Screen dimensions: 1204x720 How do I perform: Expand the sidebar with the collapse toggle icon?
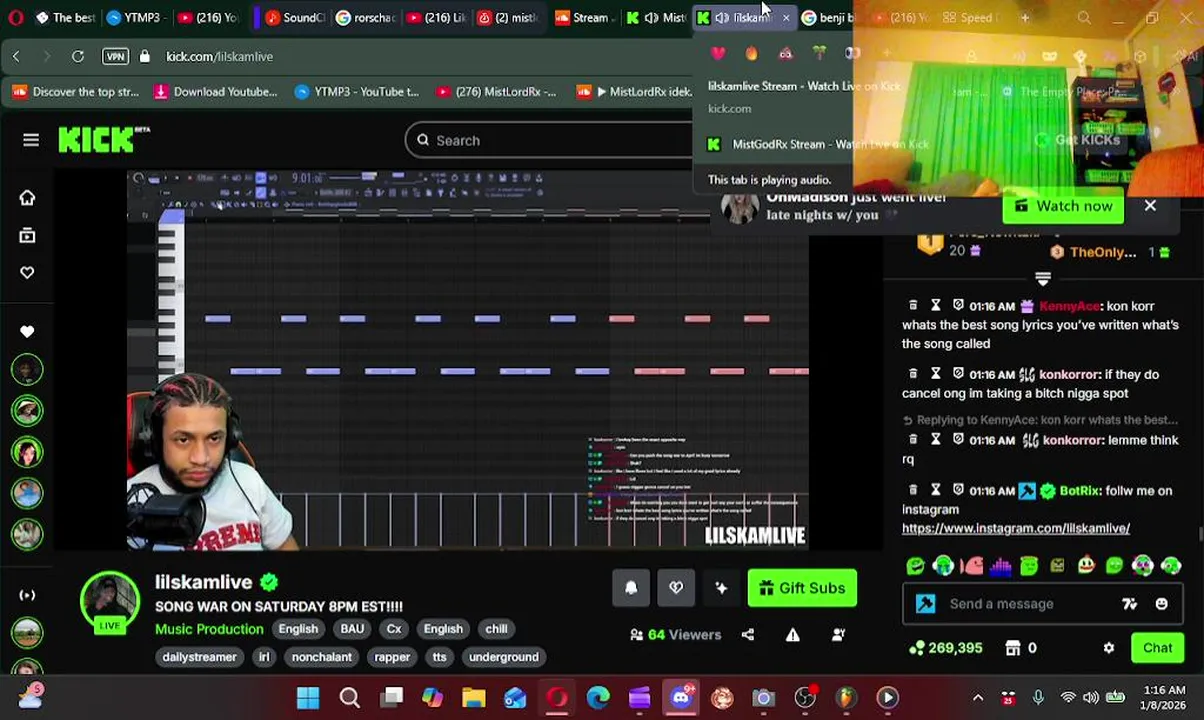point(27,595)
